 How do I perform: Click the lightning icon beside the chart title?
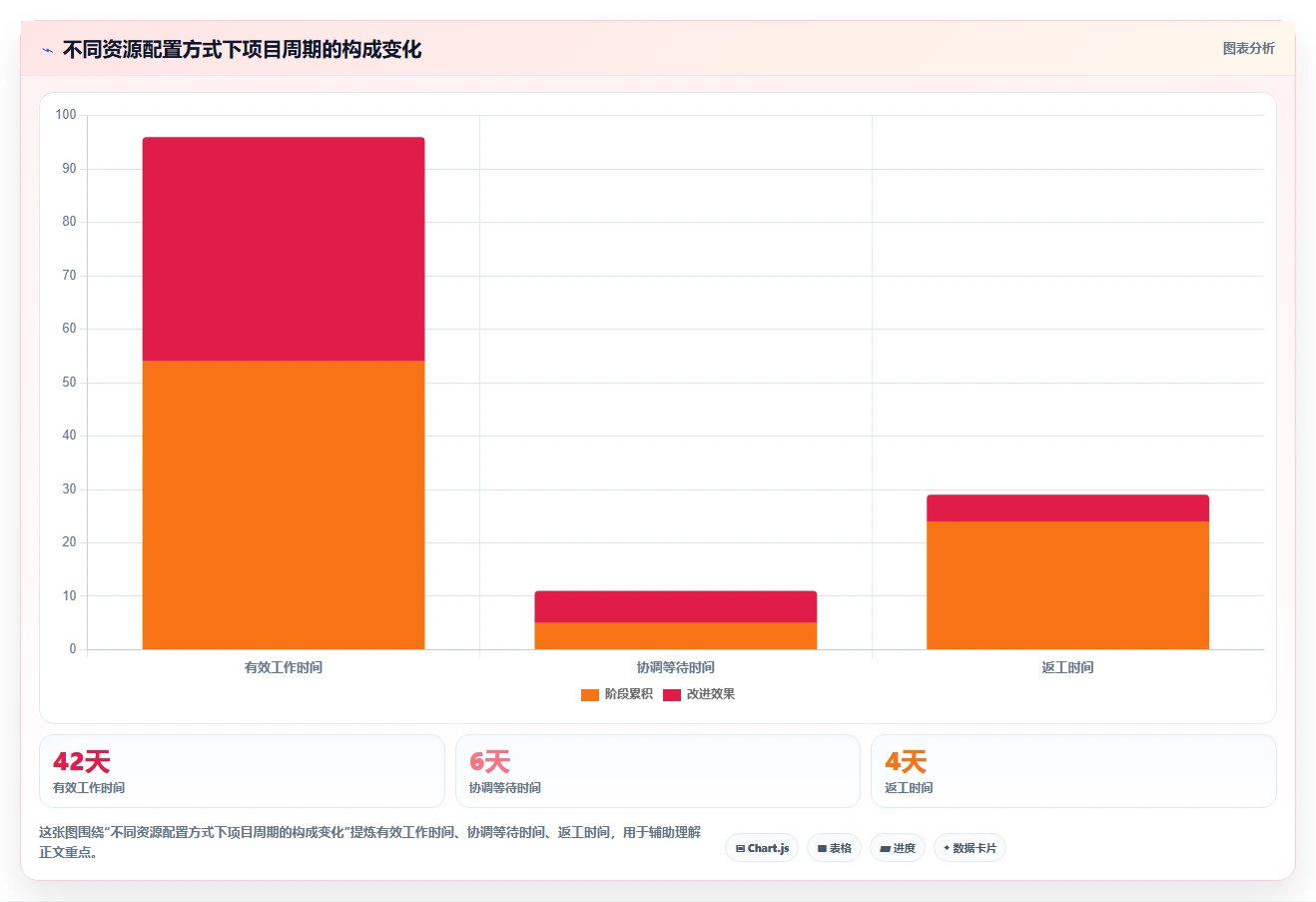pos(47,50)
